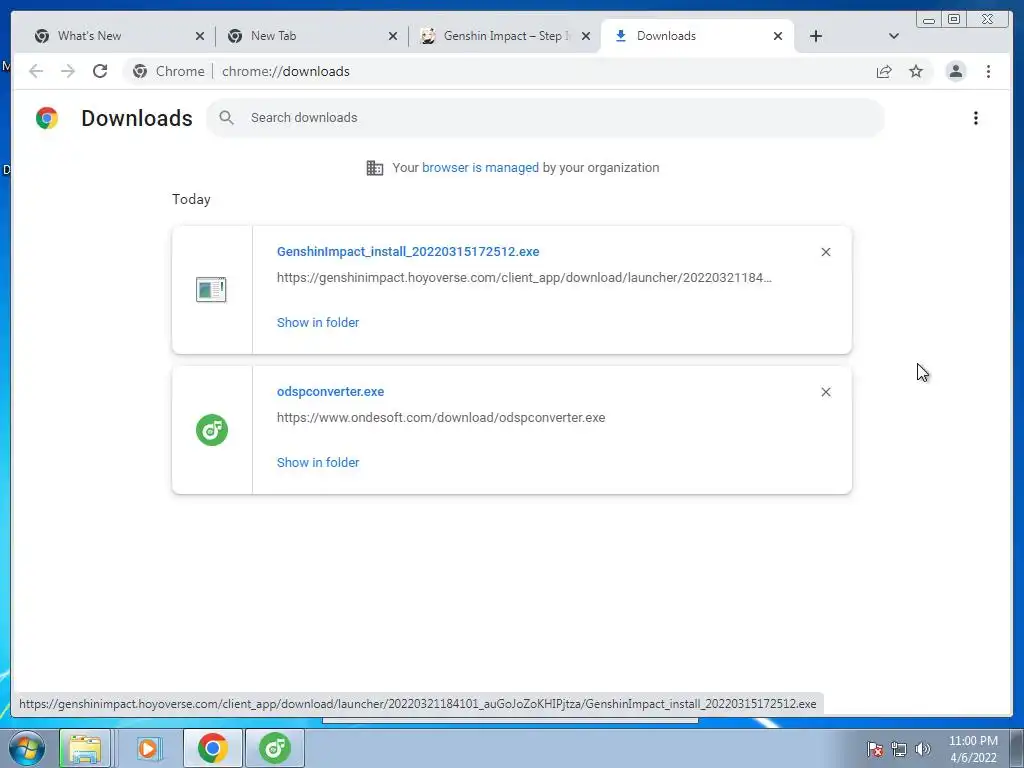Screen dimensions: 1024x768
Task: Expand the tab search dropdown chevron
Action: pyautogui.click(x=893, y=37)
